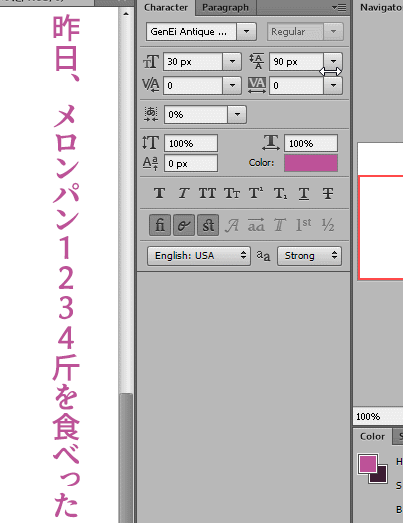The image size is (403, 523).
Task: Disable Discretionary Ligatures (st)
Action: tap(208, 225)
